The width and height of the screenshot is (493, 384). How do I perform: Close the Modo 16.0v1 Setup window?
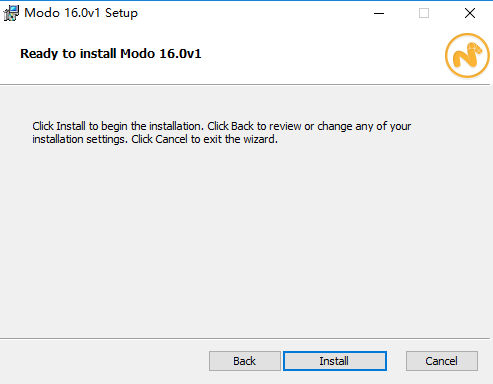click(x=470, y=13)
